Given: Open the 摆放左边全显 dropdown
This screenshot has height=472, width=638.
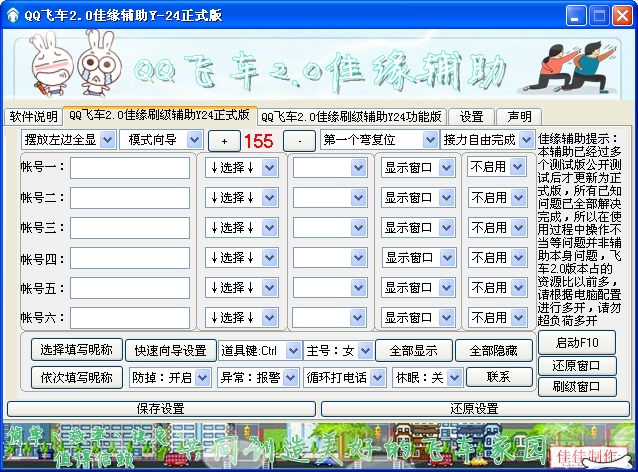Looking at the screenshot, I should click(69, 140).
